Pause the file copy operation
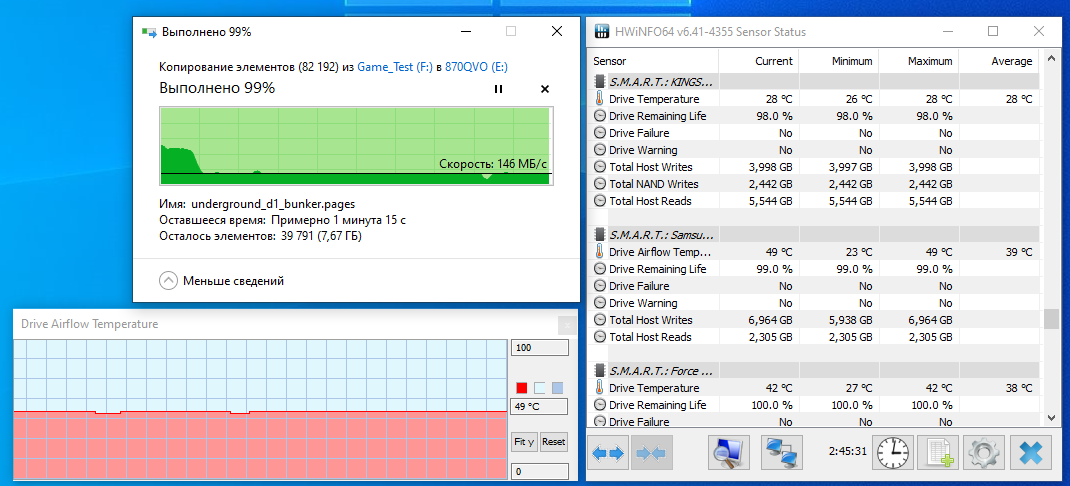Viewport: 1070px width, 486px height. (x=498, y=89)
